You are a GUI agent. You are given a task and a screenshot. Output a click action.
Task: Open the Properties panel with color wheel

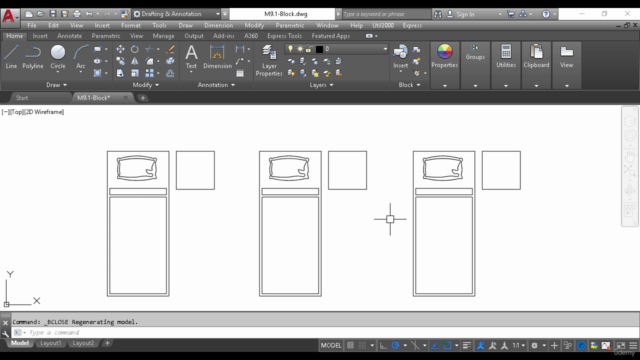[444, 56]
